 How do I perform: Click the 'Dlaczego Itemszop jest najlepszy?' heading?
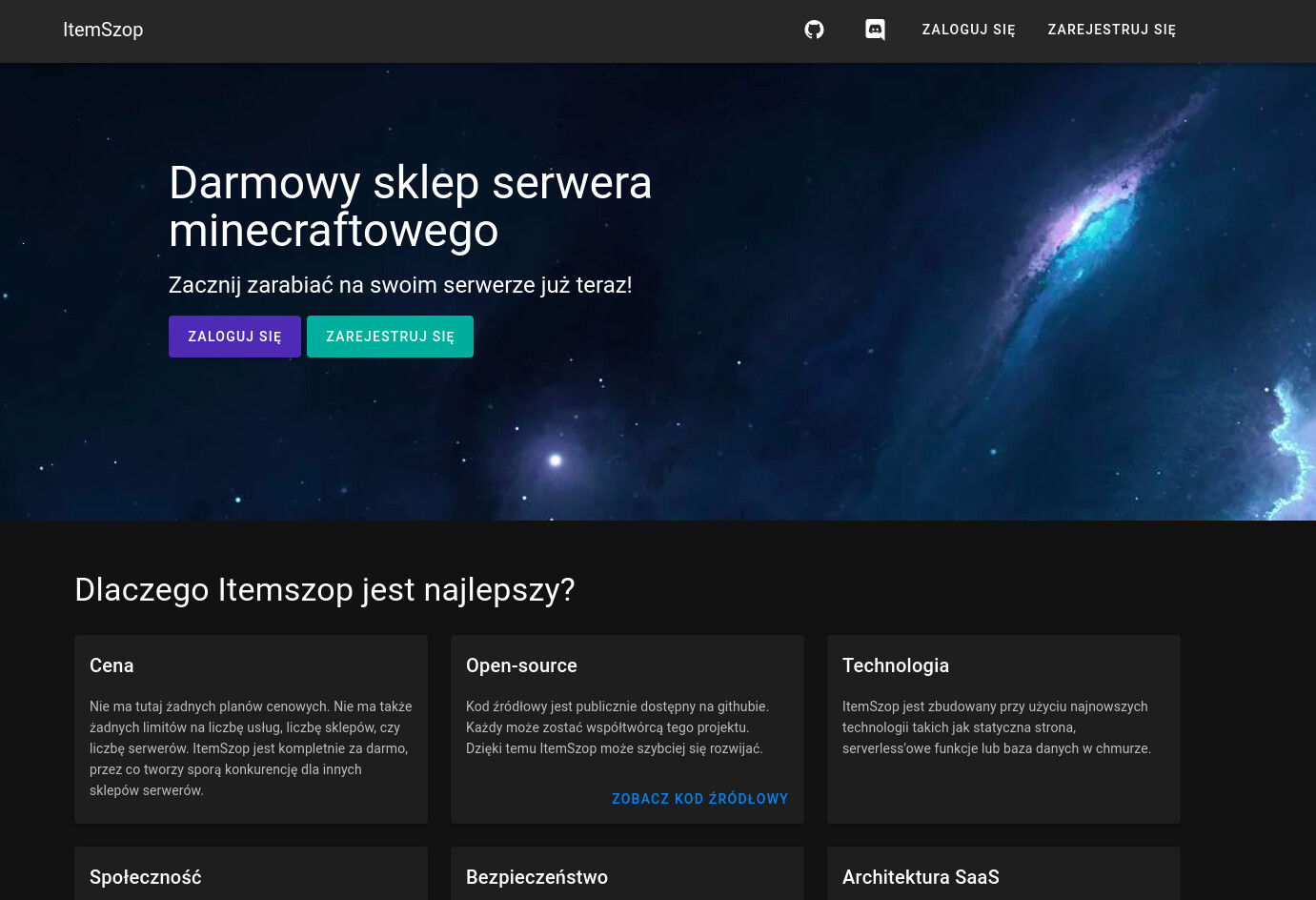point(324,589)
